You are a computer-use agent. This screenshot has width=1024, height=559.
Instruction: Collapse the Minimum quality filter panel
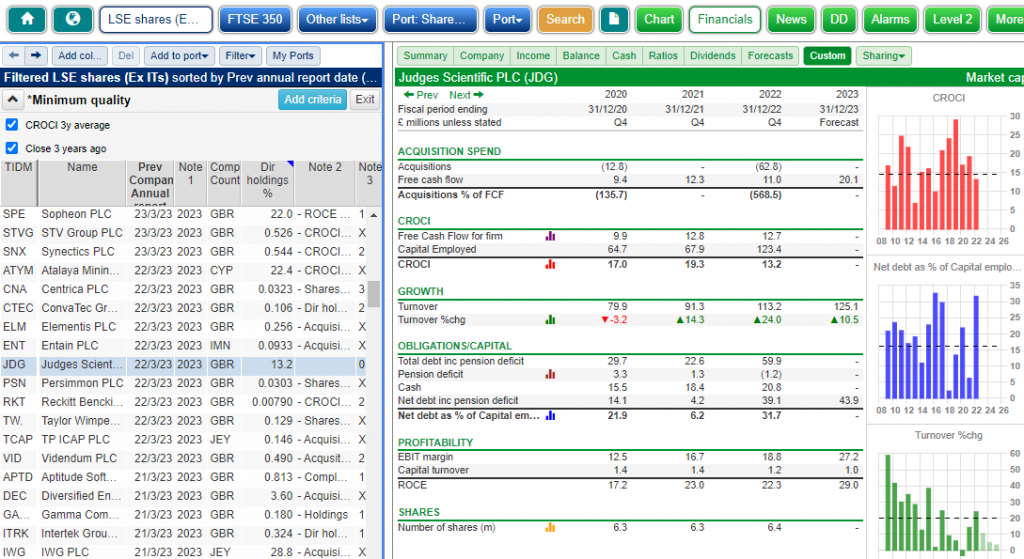(12, 100)
